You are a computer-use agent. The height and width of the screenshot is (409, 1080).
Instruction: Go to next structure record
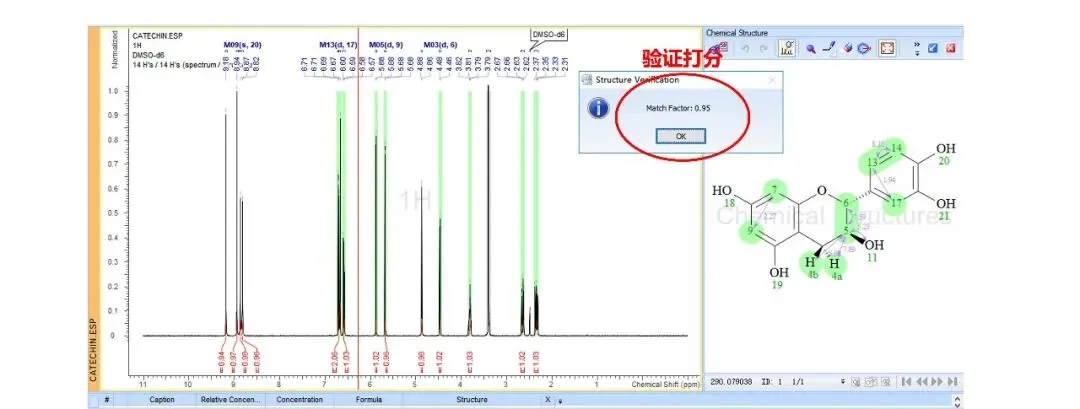point(936,381)
